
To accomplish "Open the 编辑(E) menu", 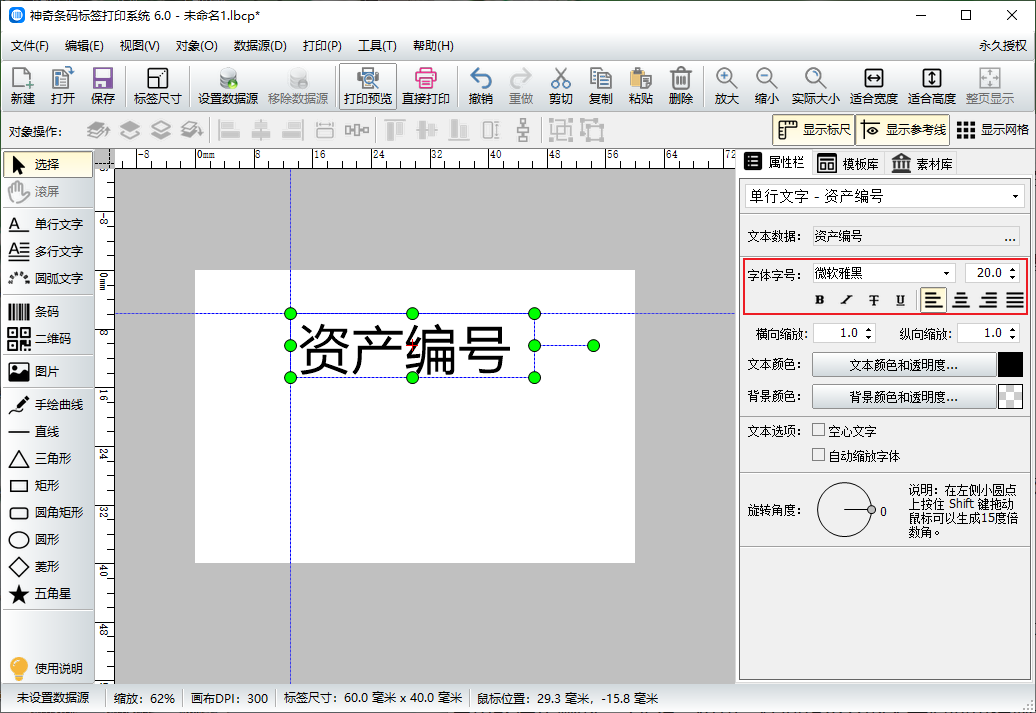I will 84,46.
